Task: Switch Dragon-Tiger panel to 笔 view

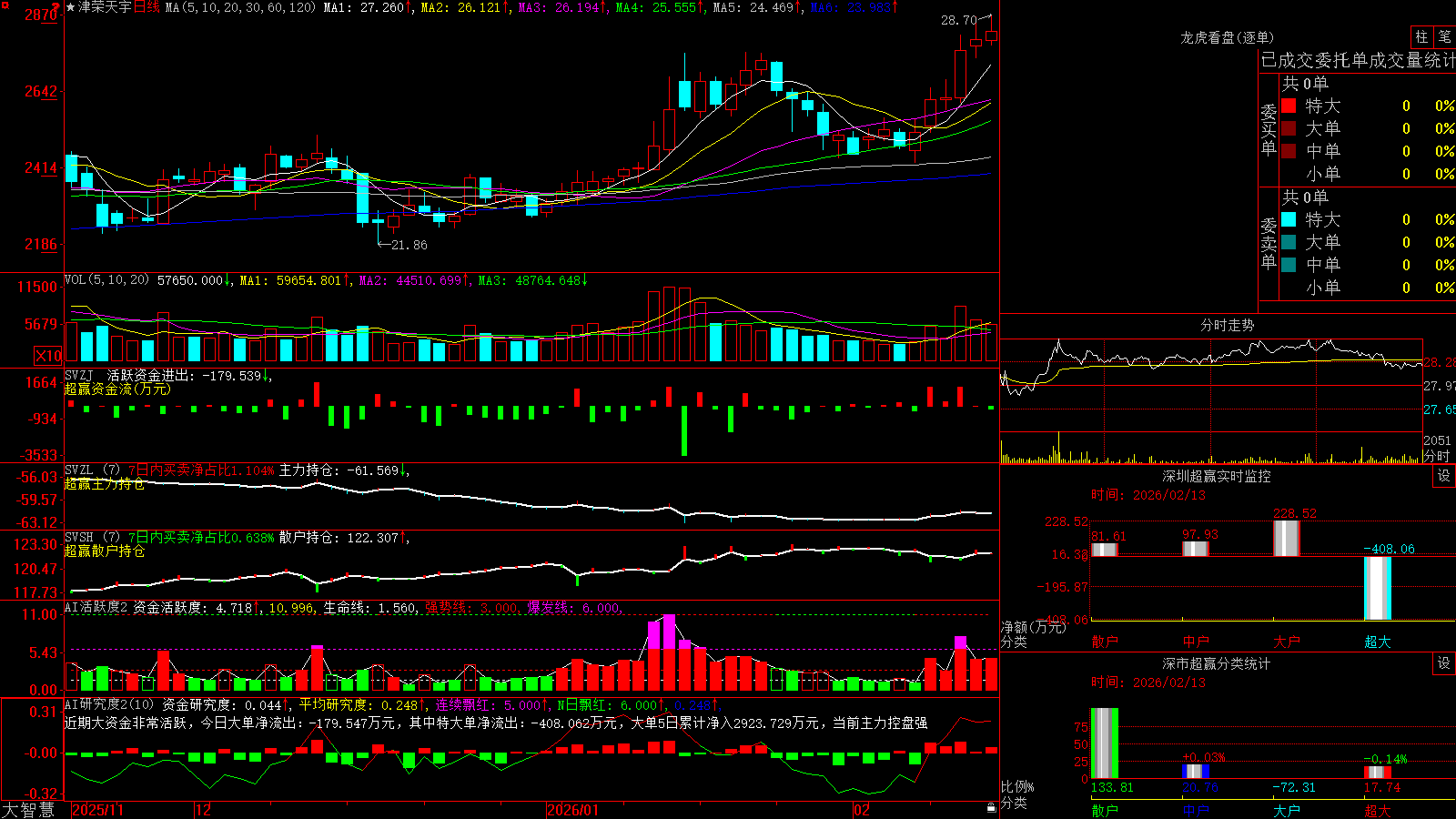Action: tap(1444, 37)
